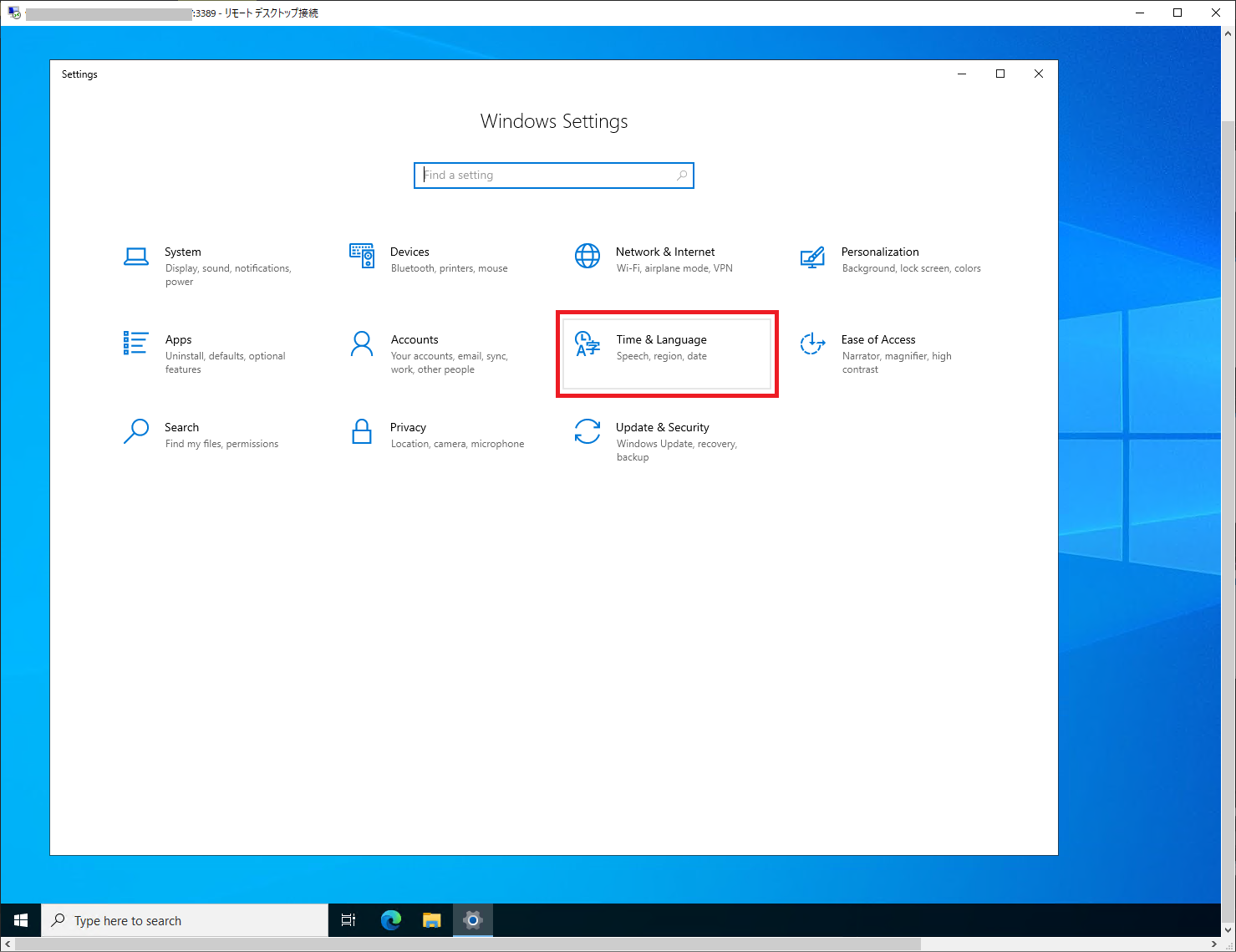
Task: Click the Settings gear taskbar icon
Action: pyautogui.click(x=473, y=920)
